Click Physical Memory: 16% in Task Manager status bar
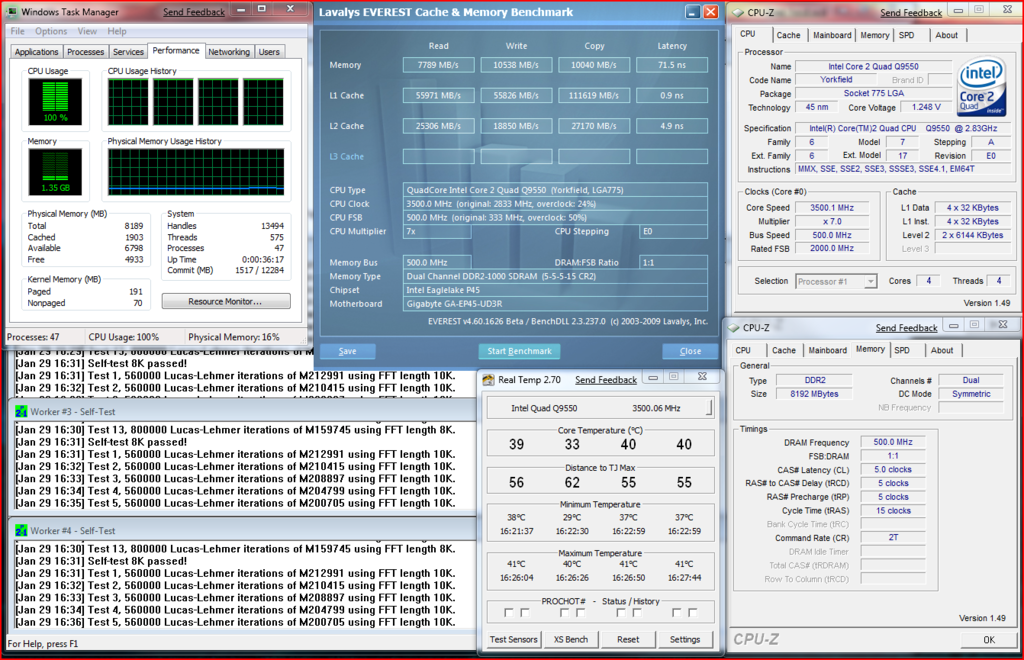This screenshot has height=660, width=1024. (x=234, y=337)
